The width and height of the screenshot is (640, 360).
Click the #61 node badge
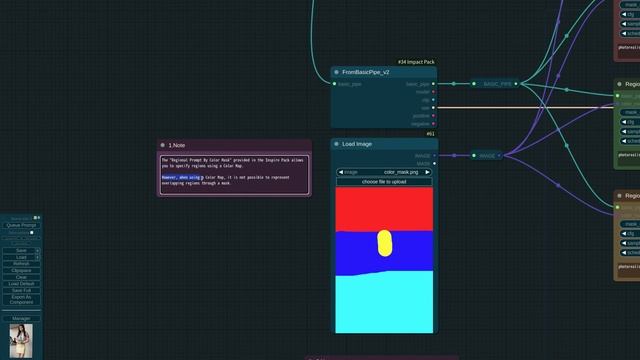(x=431, y=134)
